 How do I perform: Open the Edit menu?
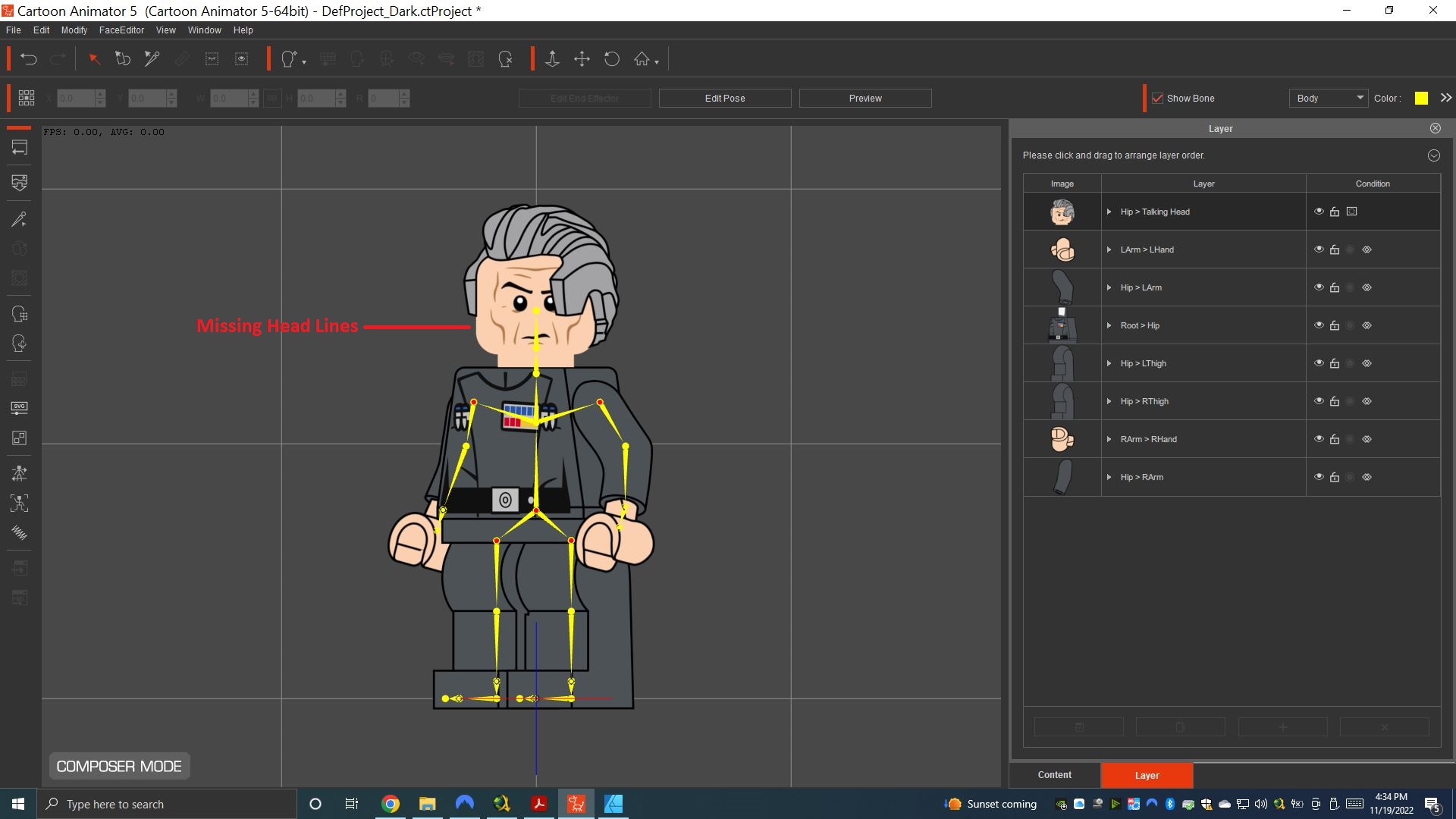point(42,30)
